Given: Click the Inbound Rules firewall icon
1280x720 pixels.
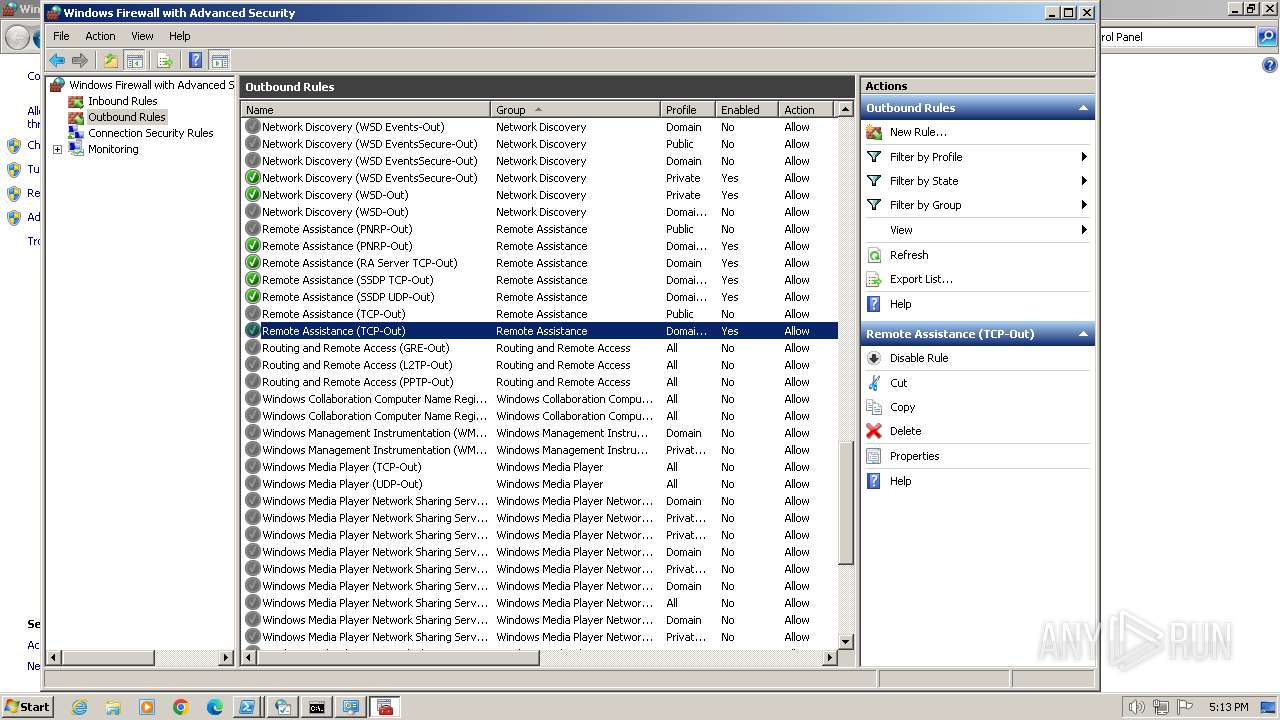Looking at the screenshot, I should 76,101.
